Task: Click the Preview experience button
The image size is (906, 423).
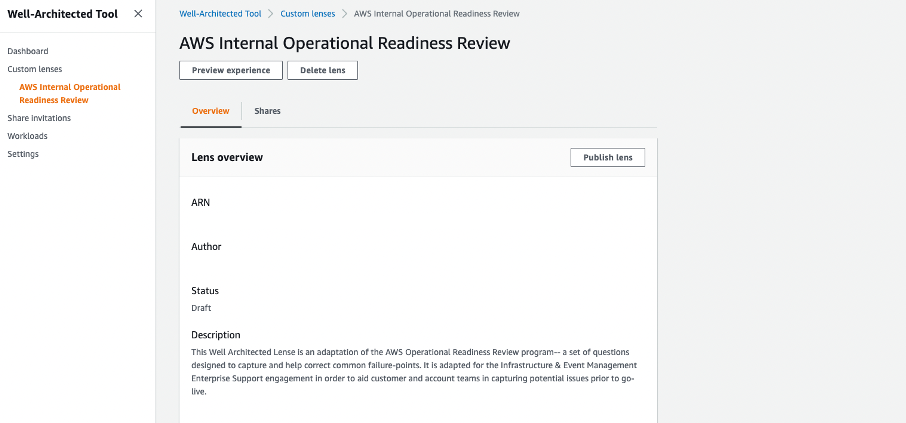Action: (x=231, y=70)
